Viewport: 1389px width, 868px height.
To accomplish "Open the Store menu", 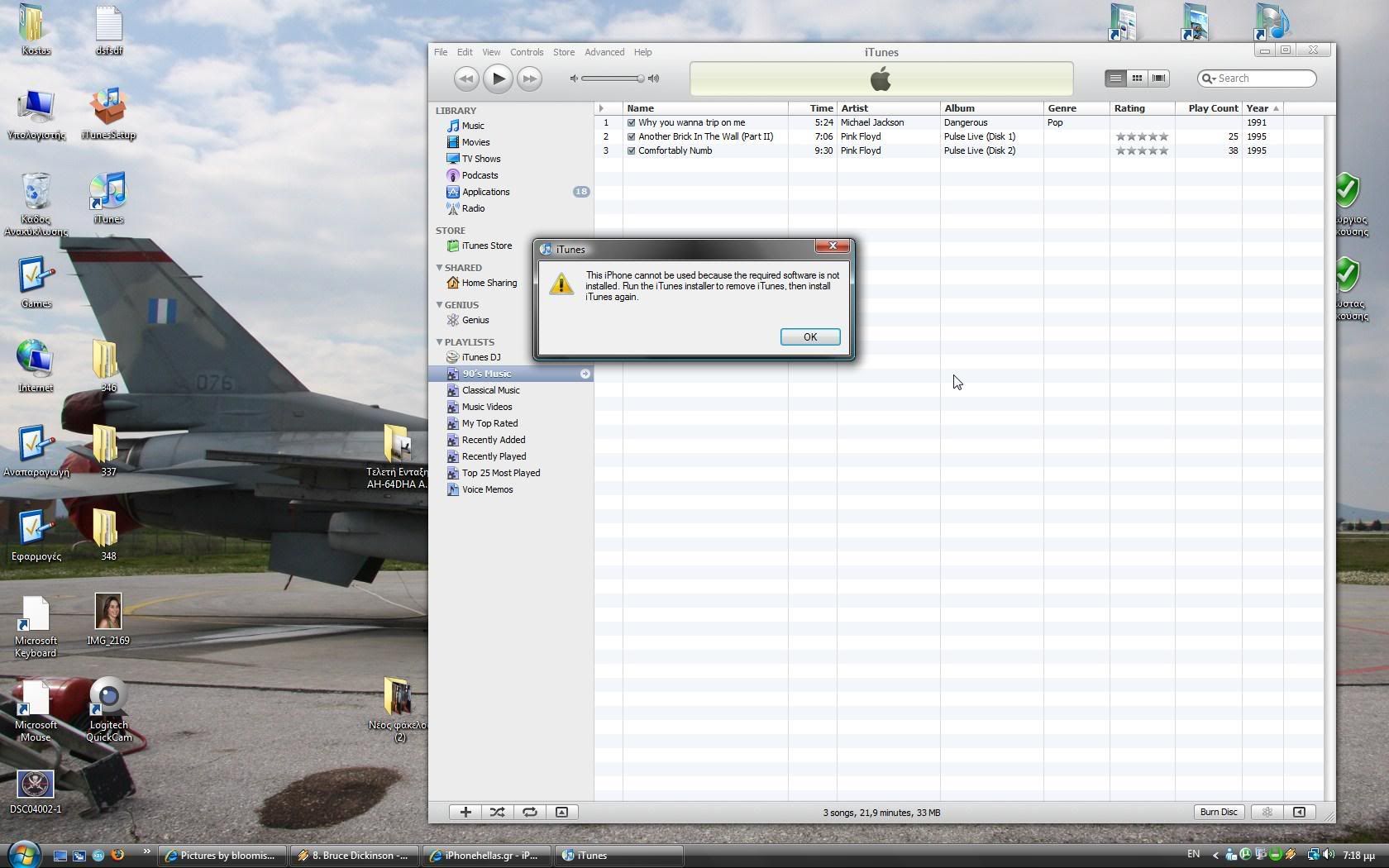I will tap(564, 52).
